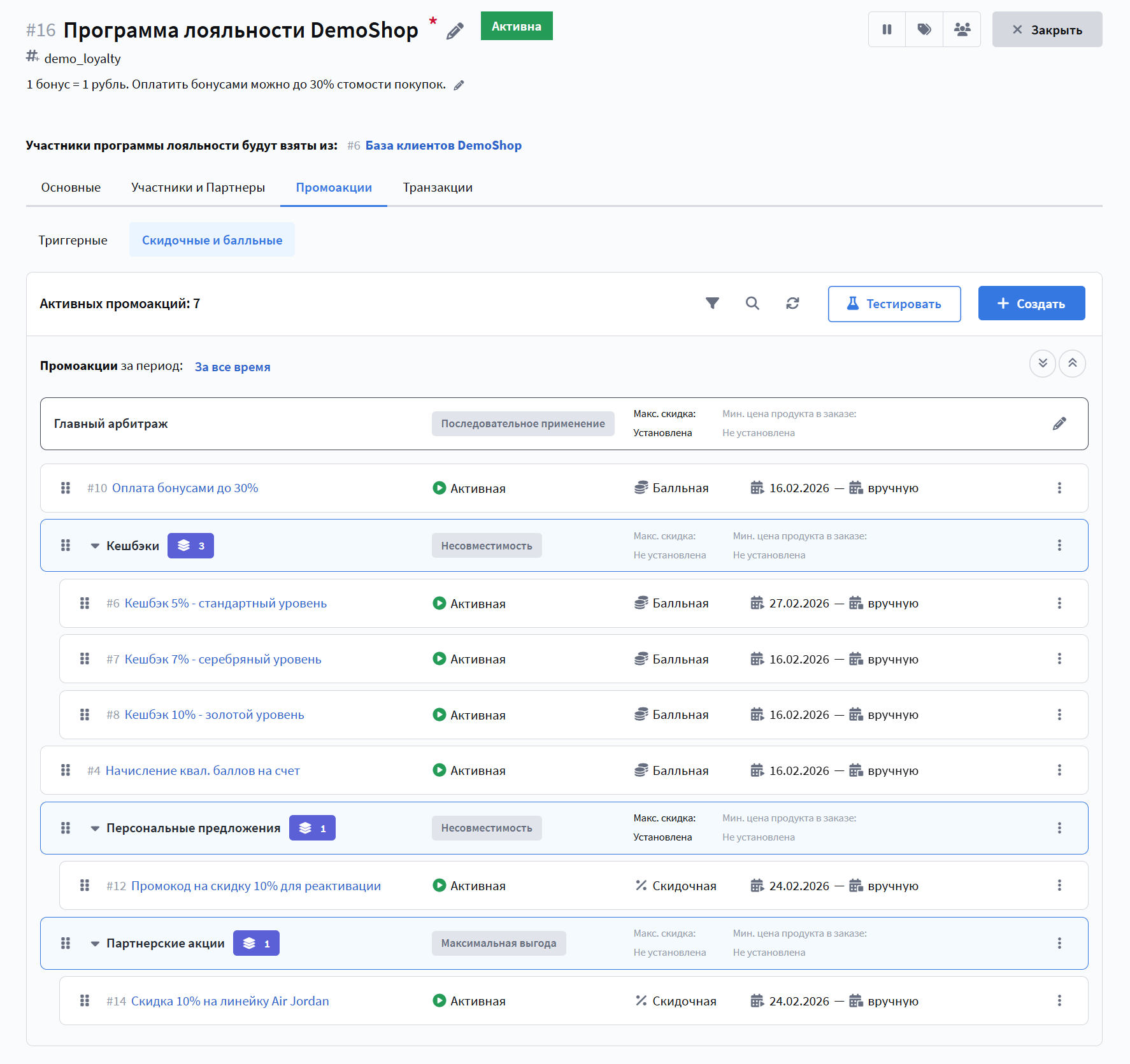Select the Триггерные sub-tab
Screen dimensions: 1130x1064
click(x=73, y=240)
